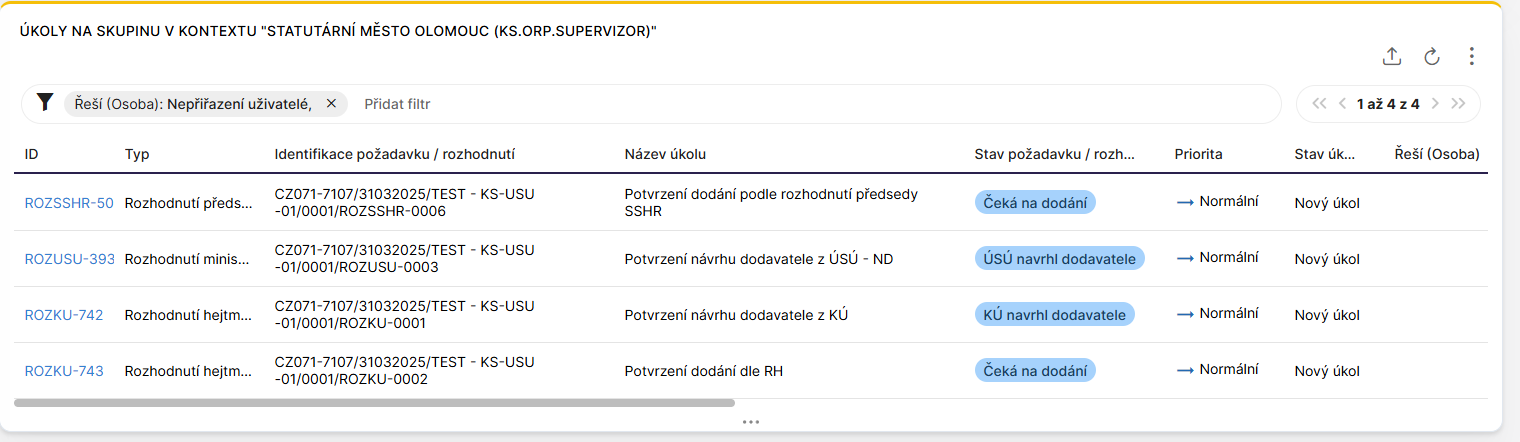Click the funnel filter icon
This screenshot has height=442, width=1520.
[x=44, y=103]
